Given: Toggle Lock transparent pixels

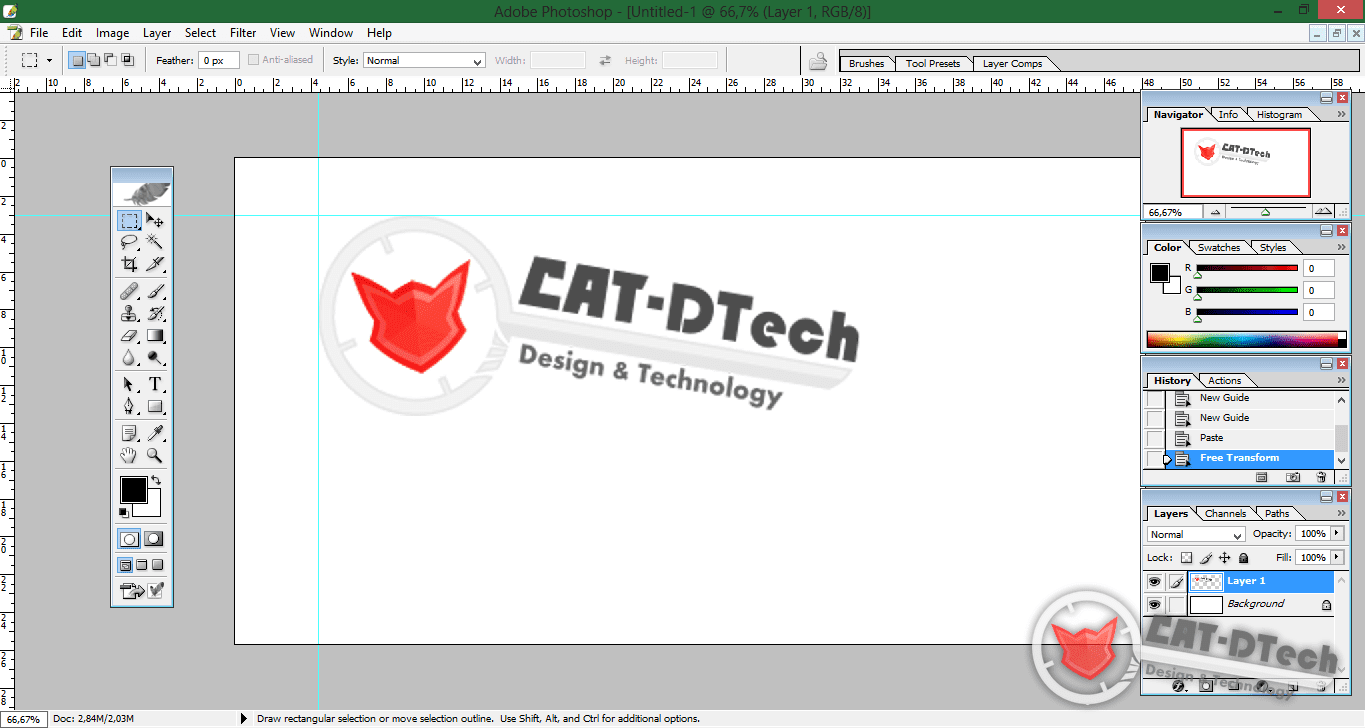Looking at the screenshot, I should coord(1187,558).
